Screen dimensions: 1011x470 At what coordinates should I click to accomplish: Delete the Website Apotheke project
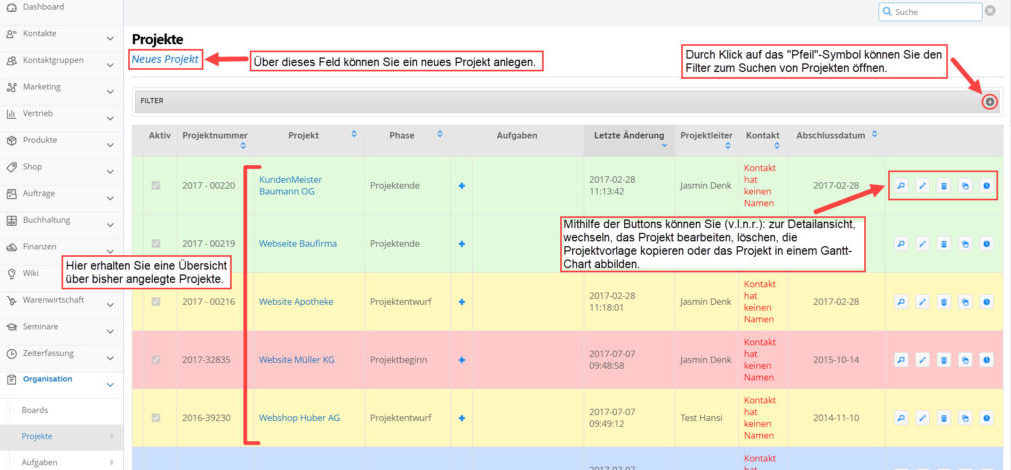coord(943,302)
